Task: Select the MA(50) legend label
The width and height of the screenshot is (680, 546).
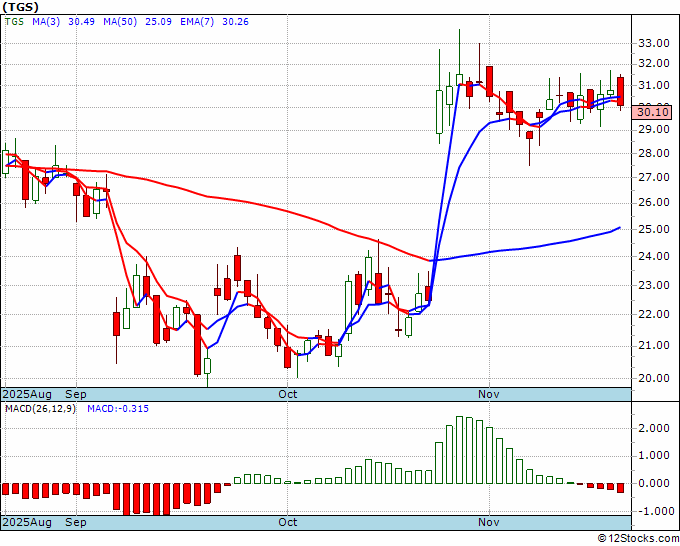Action: pos(120,22)
